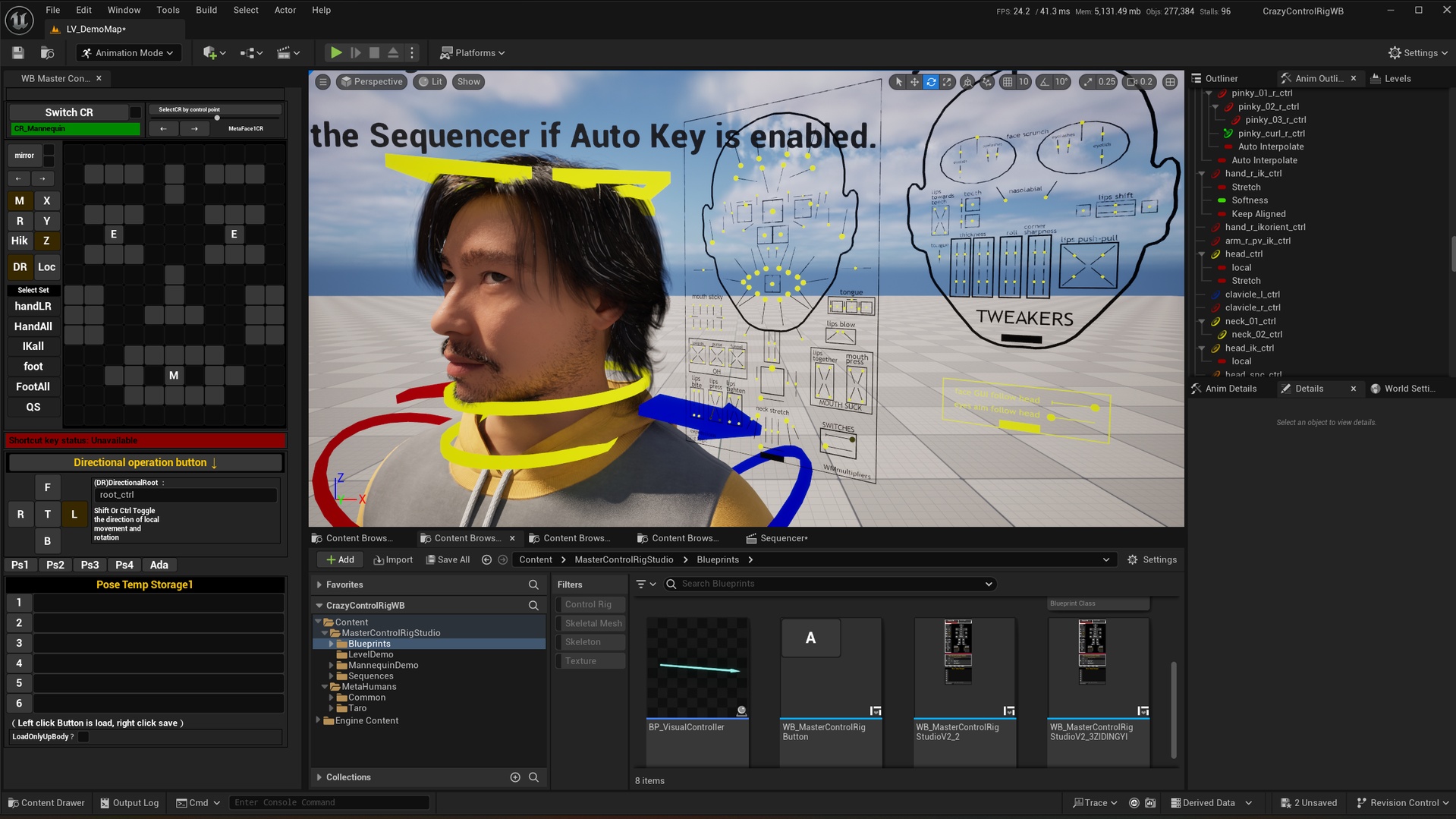Activate the Rotate gizmo tool in viewport

pos(931,82)
